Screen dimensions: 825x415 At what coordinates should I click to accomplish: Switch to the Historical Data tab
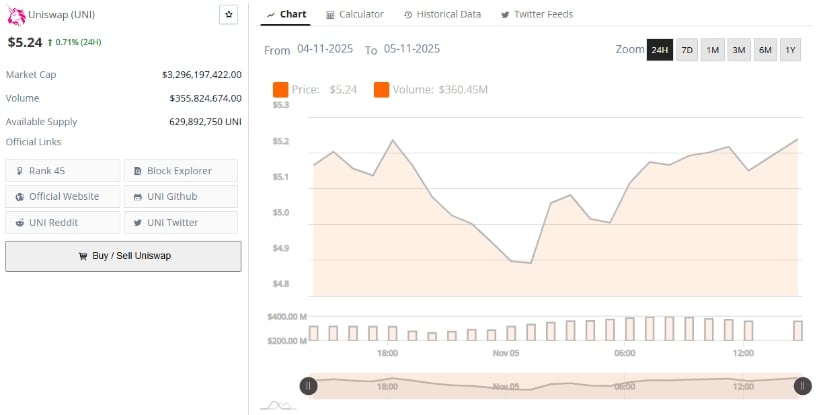tap(442, 14)
